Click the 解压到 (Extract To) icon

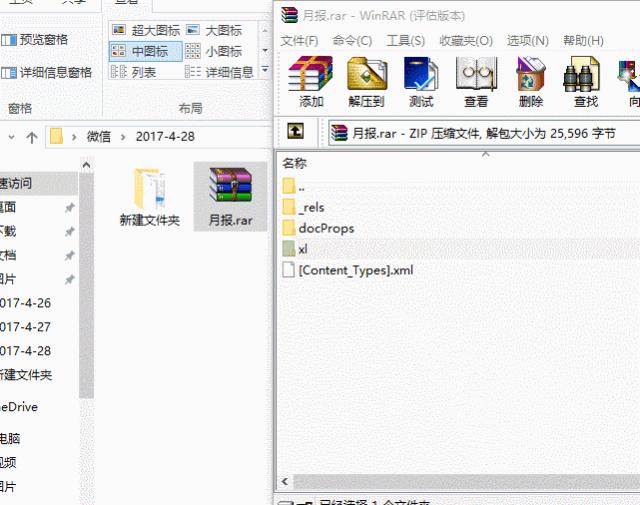[366, 81]
